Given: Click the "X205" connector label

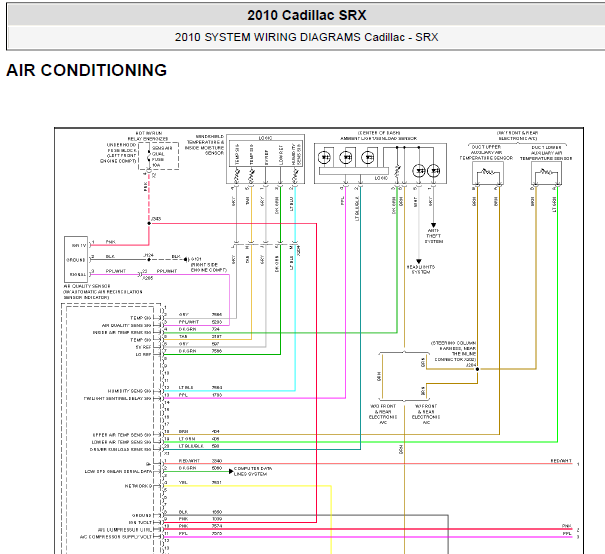Looking at the screenshot, I should click(x=148, y=278).
